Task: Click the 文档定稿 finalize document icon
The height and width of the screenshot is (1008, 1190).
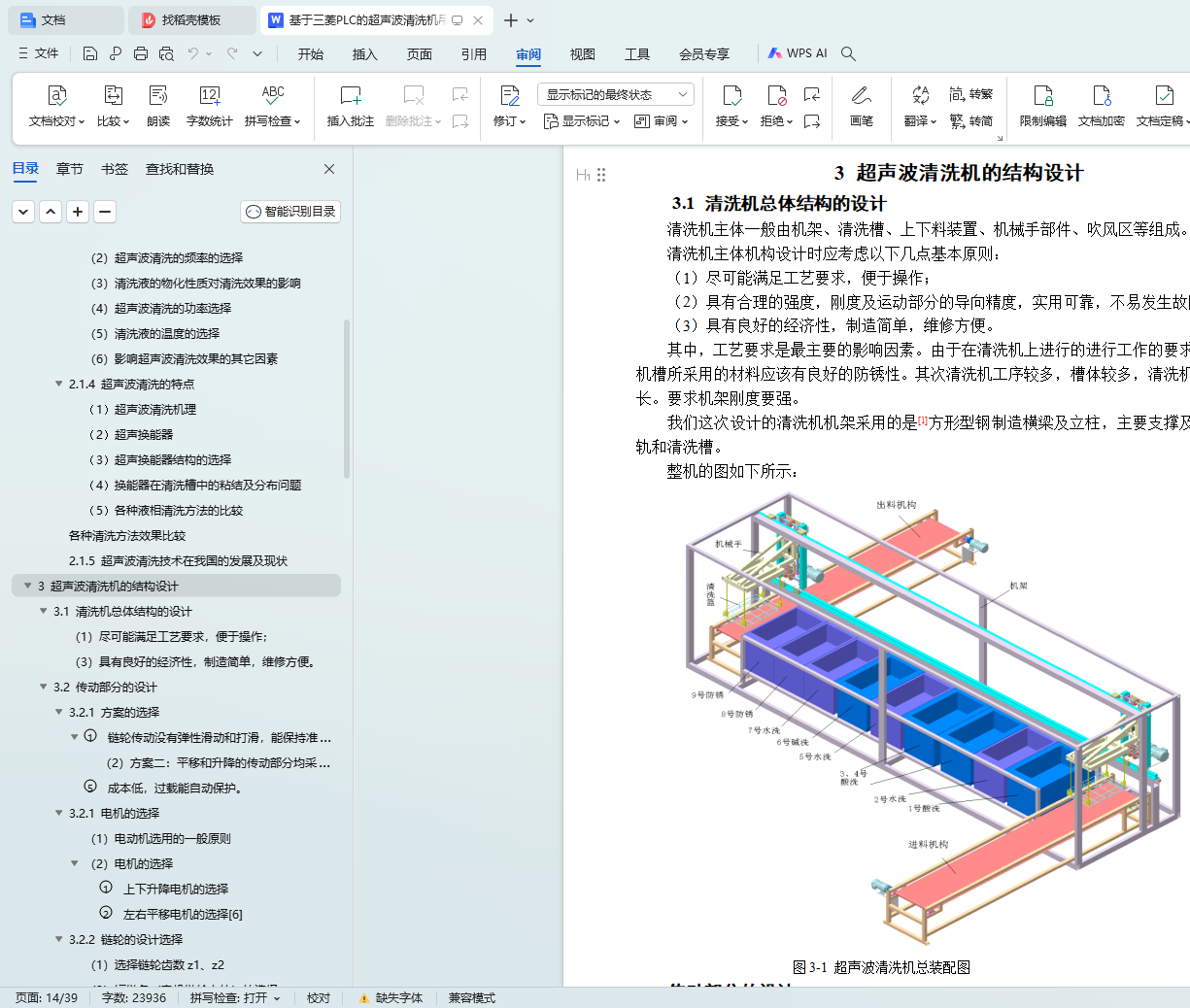Action: click(x=1164, y=96)
